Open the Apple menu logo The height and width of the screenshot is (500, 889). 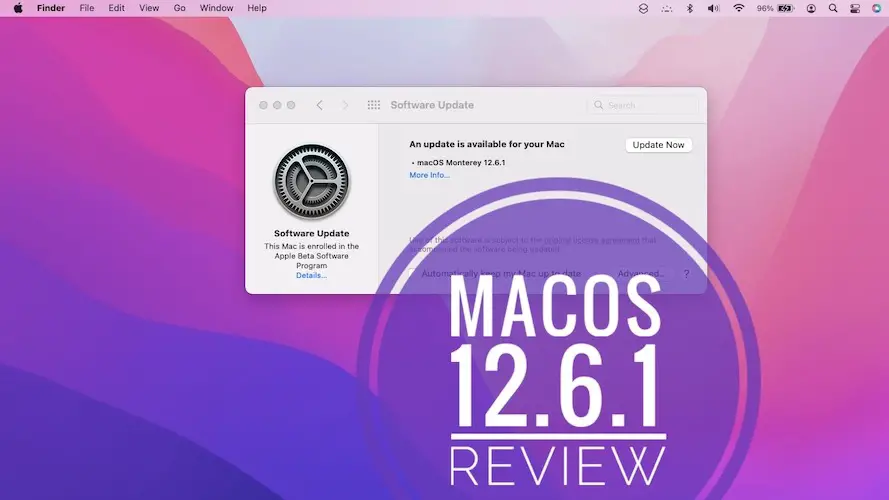tap(18, 8)
